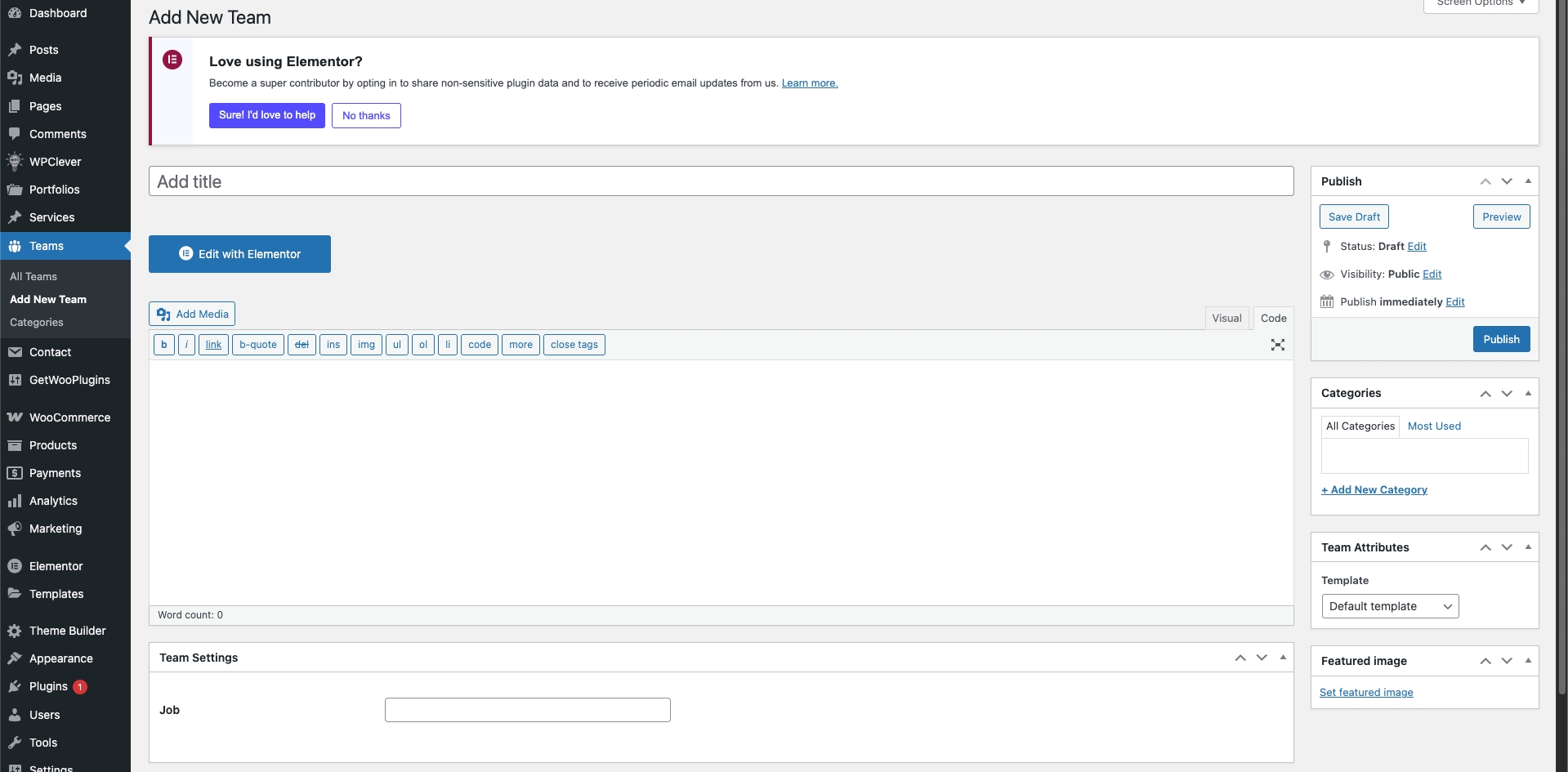Image resolution: width=1568 pixels, height=772 pixels.
Task: Click the Analytics bar chart icon
Action: [x=15, y=501]
